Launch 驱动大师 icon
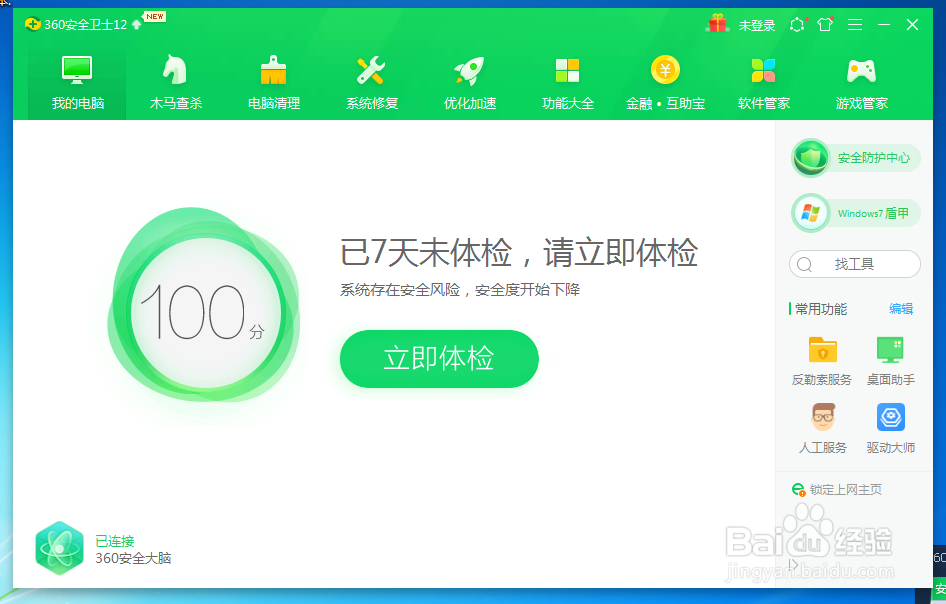 point(890,416)
